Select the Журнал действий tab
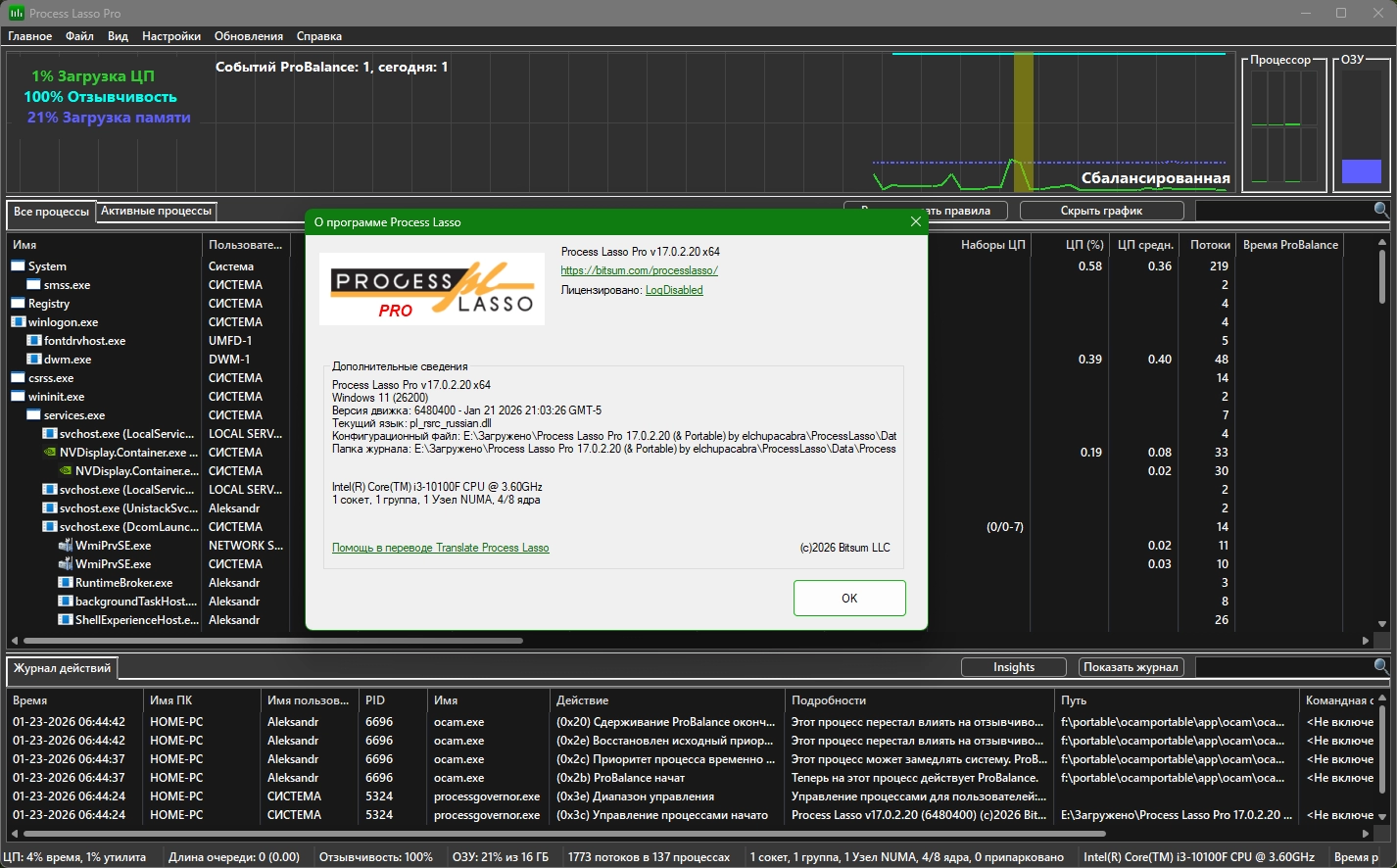Viewport: 1397px width, 868px height. (x=63, y=668)
